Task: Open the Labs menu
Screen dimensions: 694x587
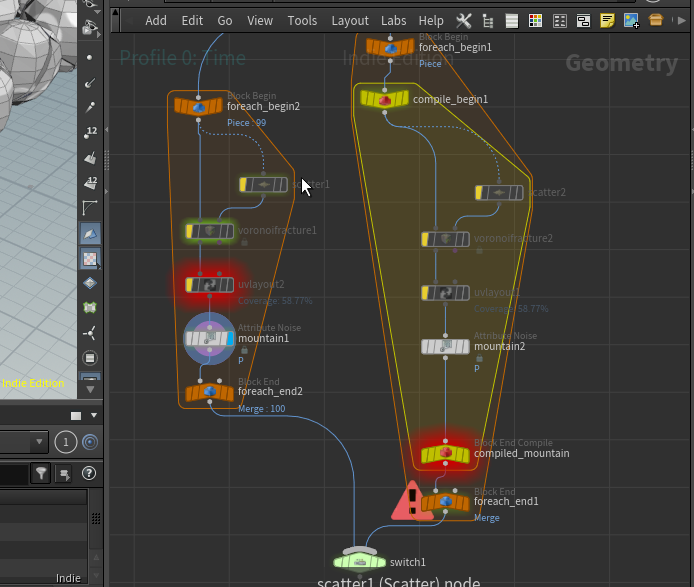Action: pyautogui.click(x=394, y=20)
